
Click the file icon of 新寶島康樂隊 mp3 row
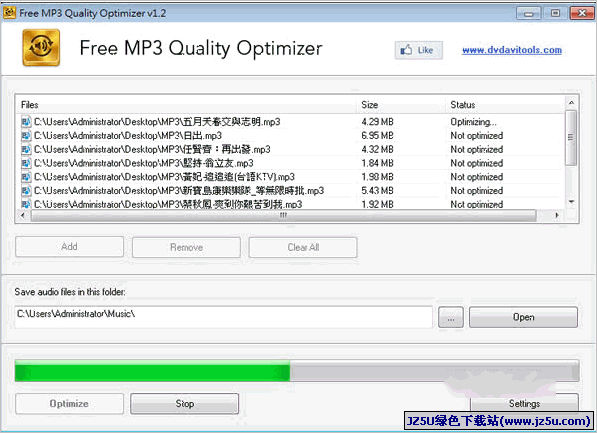pos(26,190)
